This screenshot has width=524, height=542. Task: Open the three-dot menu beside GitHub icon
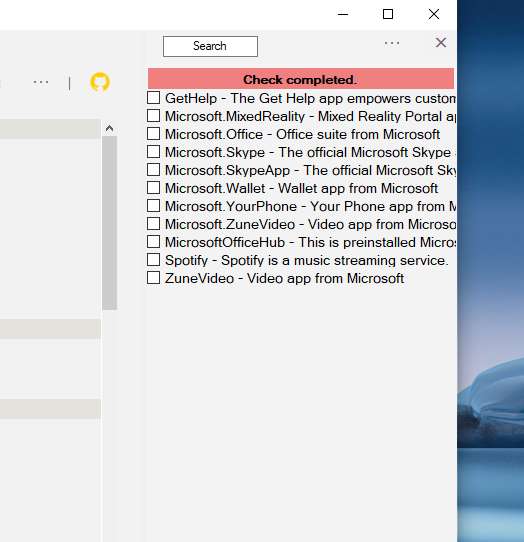click(x=41, y=82)
